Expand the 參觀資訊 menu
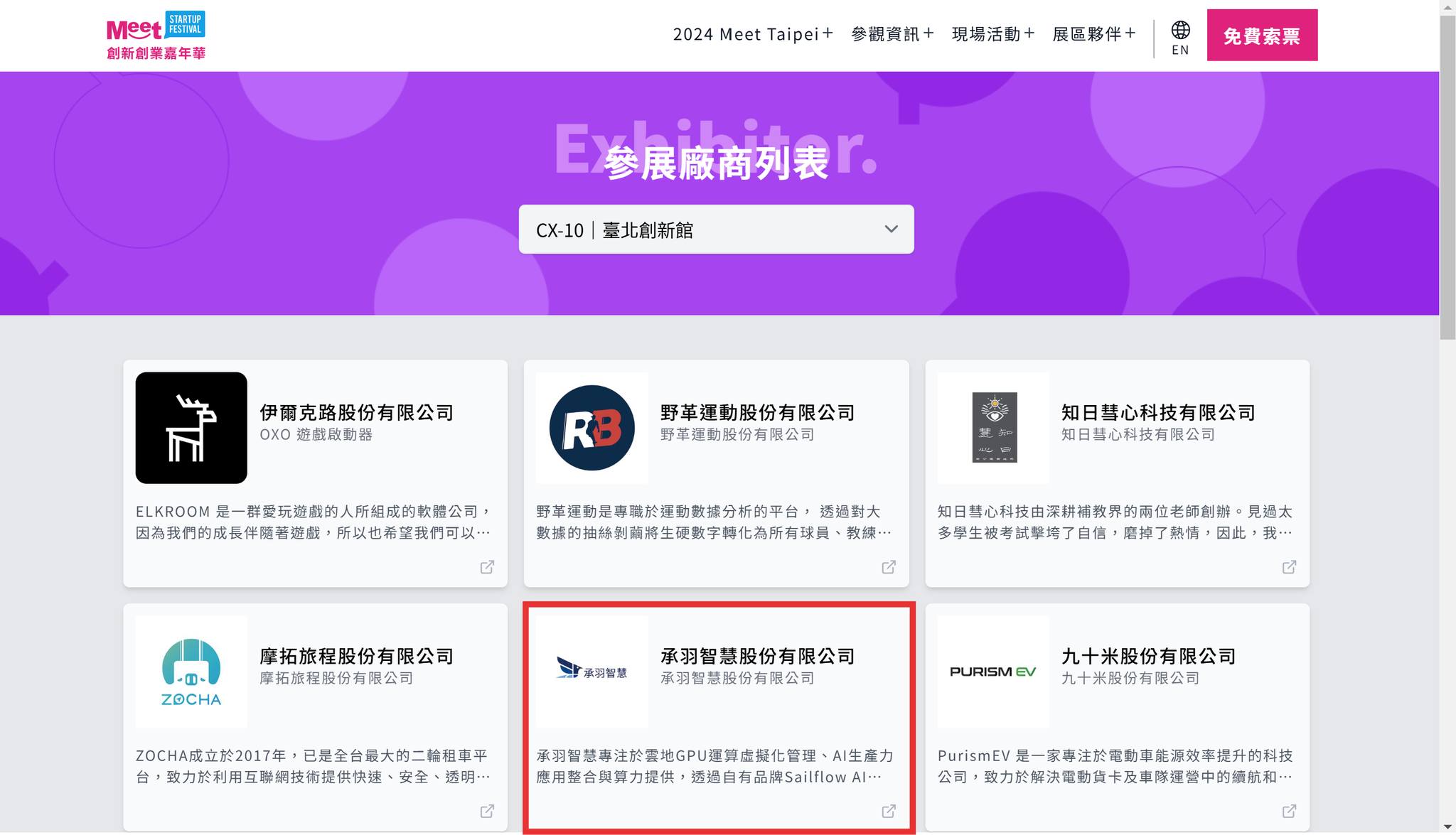1456x835 pixels. [892, 34]
